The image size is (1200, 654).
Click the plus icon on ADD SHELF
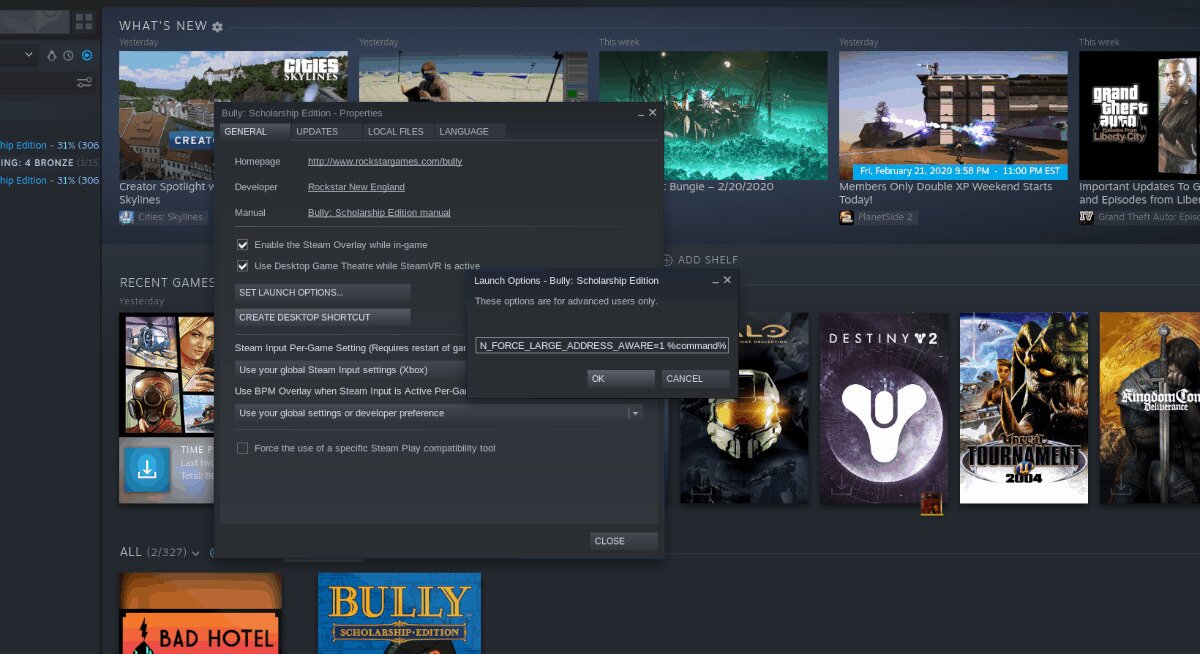click(667, 259)
